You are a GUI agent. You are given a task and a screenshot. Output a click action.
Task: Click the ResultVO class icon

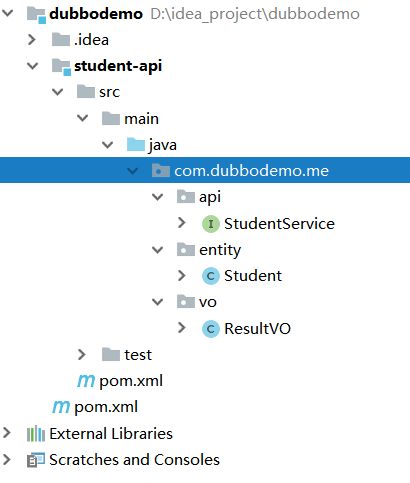[x=211, y=329]
